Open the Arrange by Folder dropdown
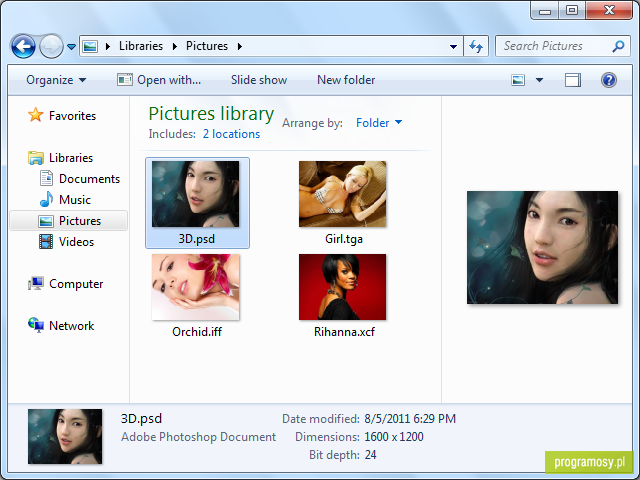640x480 pixels. [378, 123]
